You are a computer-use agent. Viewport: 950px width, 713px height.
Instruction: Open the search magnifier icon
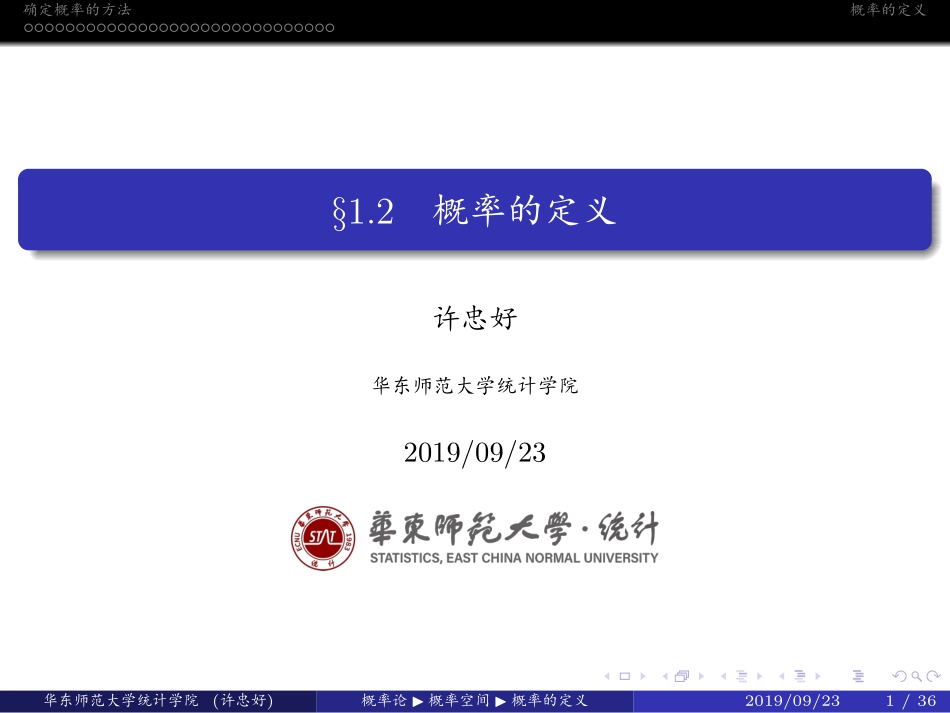coord(917,675)
